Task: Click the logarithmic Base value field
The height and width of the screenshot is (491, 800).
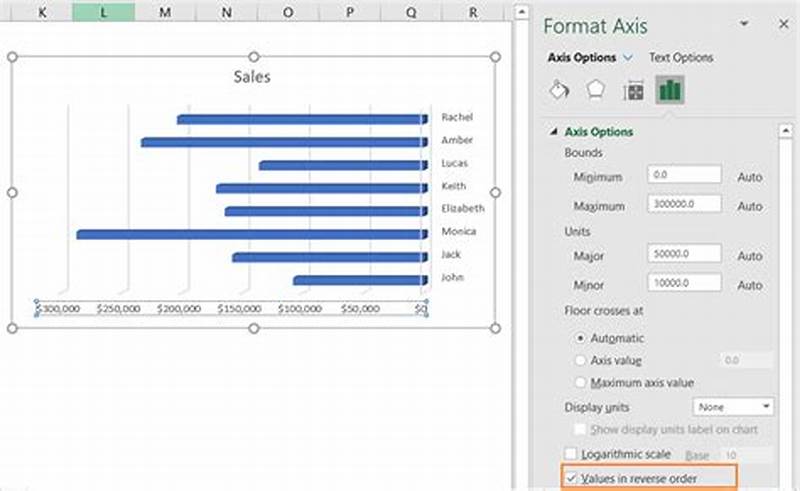Action: tap(746, 455)
